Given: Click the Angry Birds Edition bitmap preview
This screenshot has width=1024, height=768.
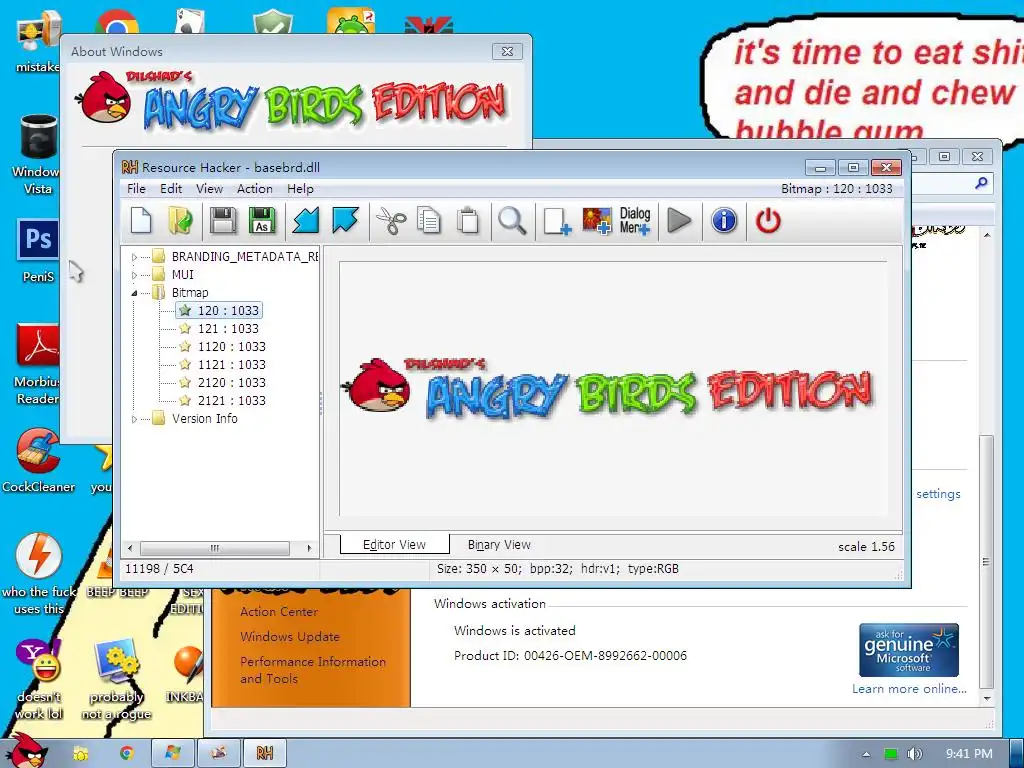Looking at the screenshot, I should point(614,390).
